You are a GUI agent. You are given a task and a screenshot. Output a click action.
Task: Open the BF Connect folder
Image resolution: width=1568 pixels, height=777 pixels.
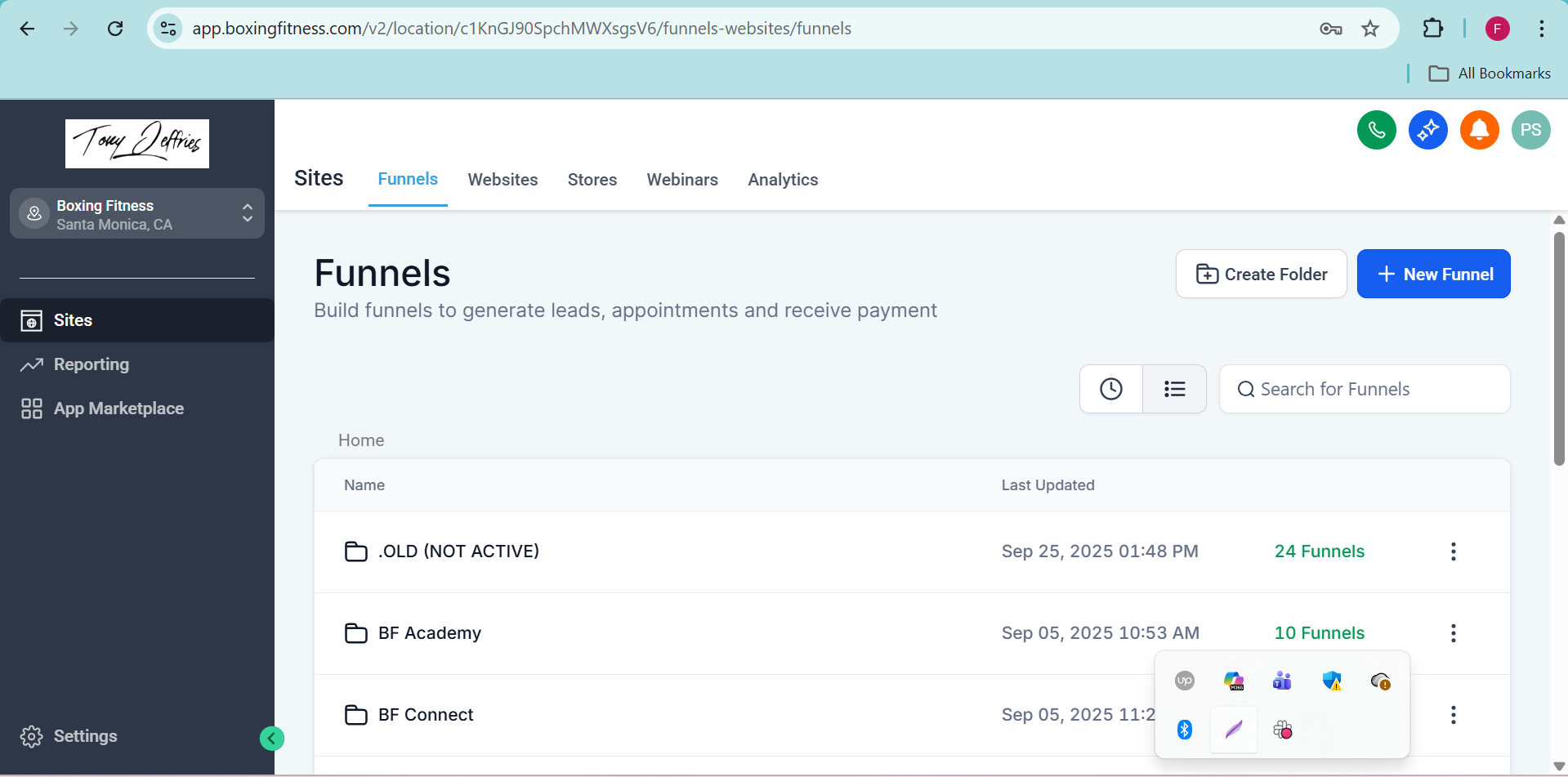click(426, 715)
